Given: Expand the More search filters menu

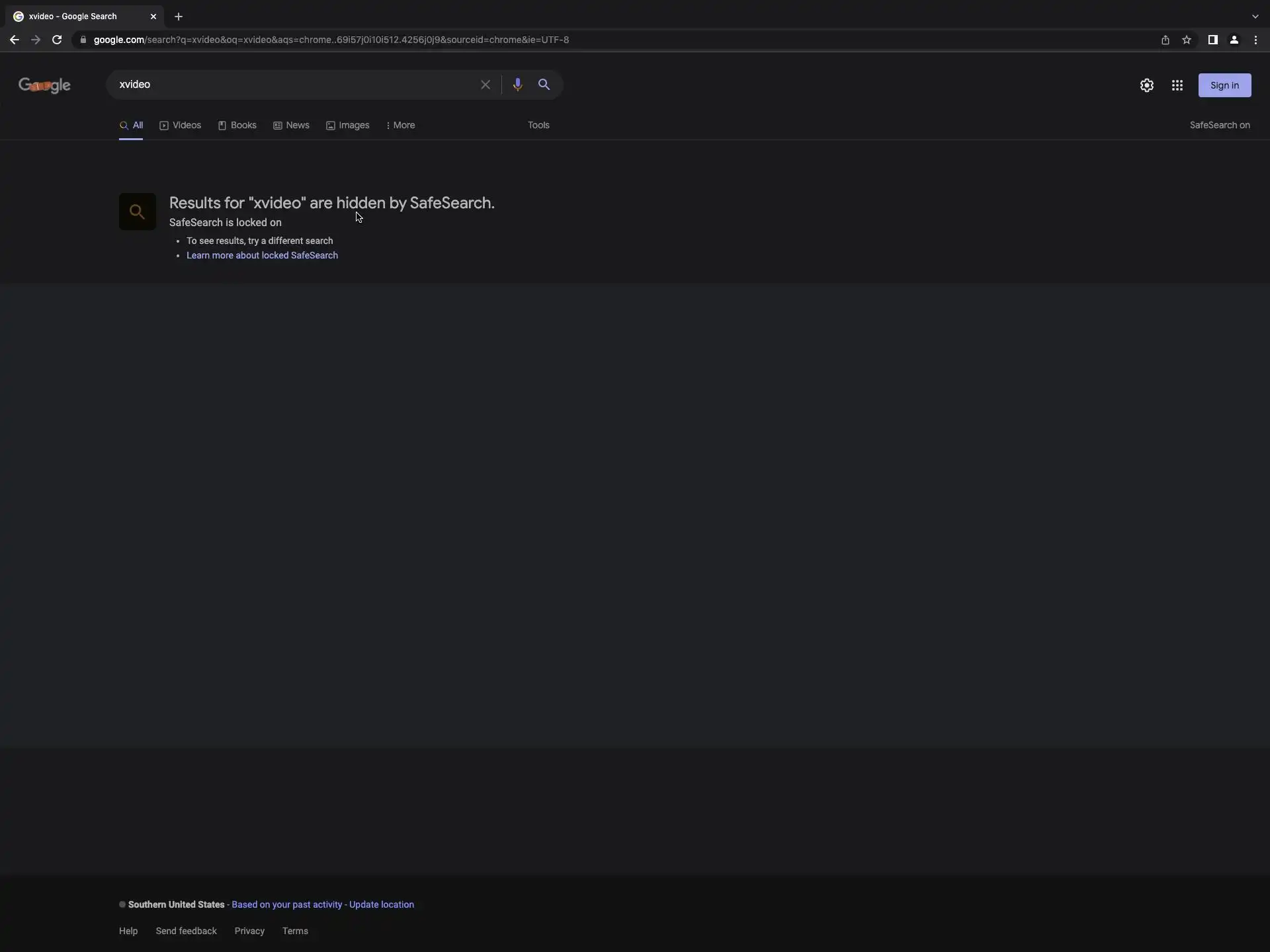Looking at the screenshot, I should coord(400,125).
